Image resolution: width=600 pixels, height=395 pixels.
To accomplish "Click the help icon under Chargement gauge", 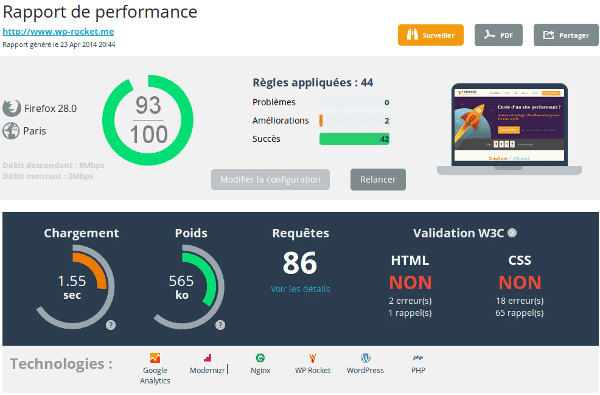I will click(111, 325).
